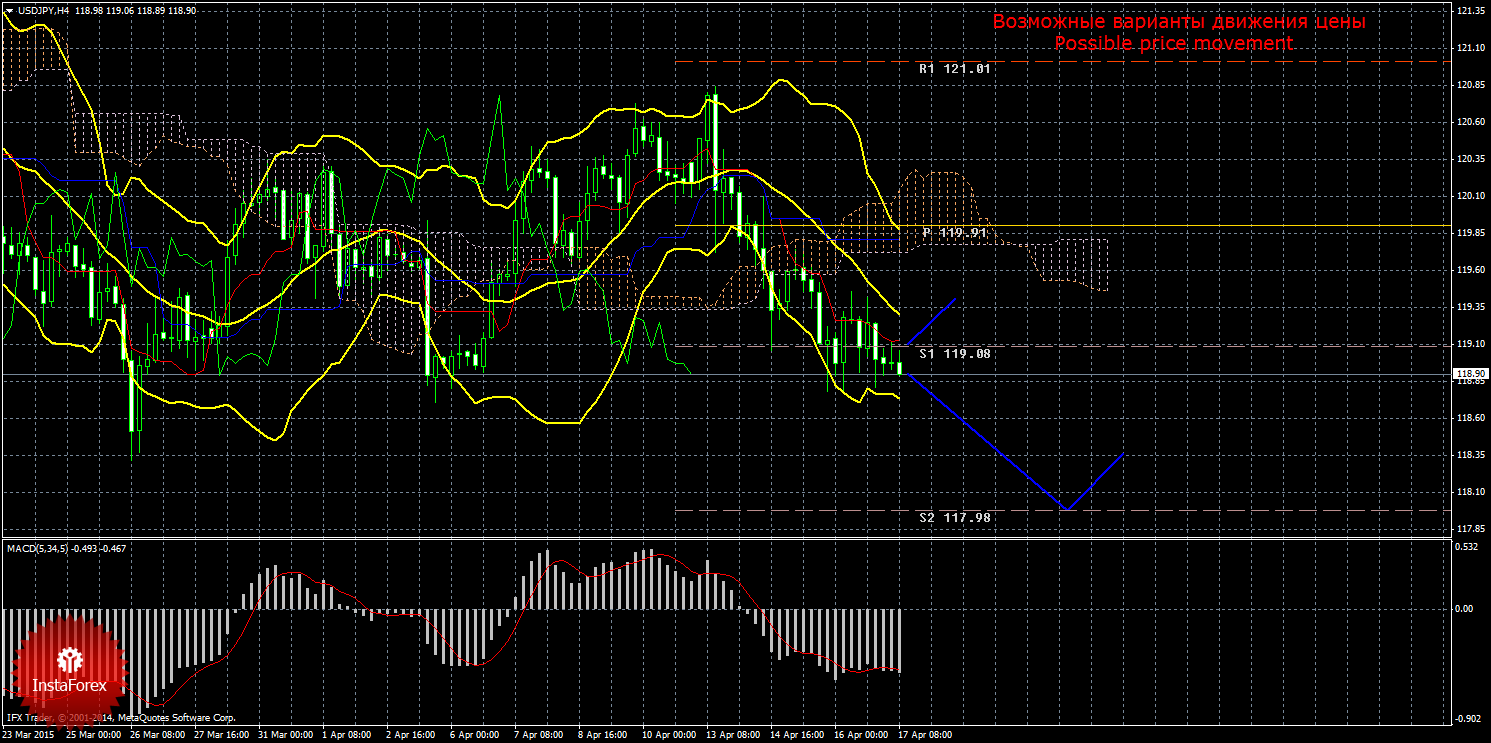The height and width of the screenshot is (743, 1491).
Task: Pick the 1 Apr 08:00 time label
Action: (x=347, y=736)
